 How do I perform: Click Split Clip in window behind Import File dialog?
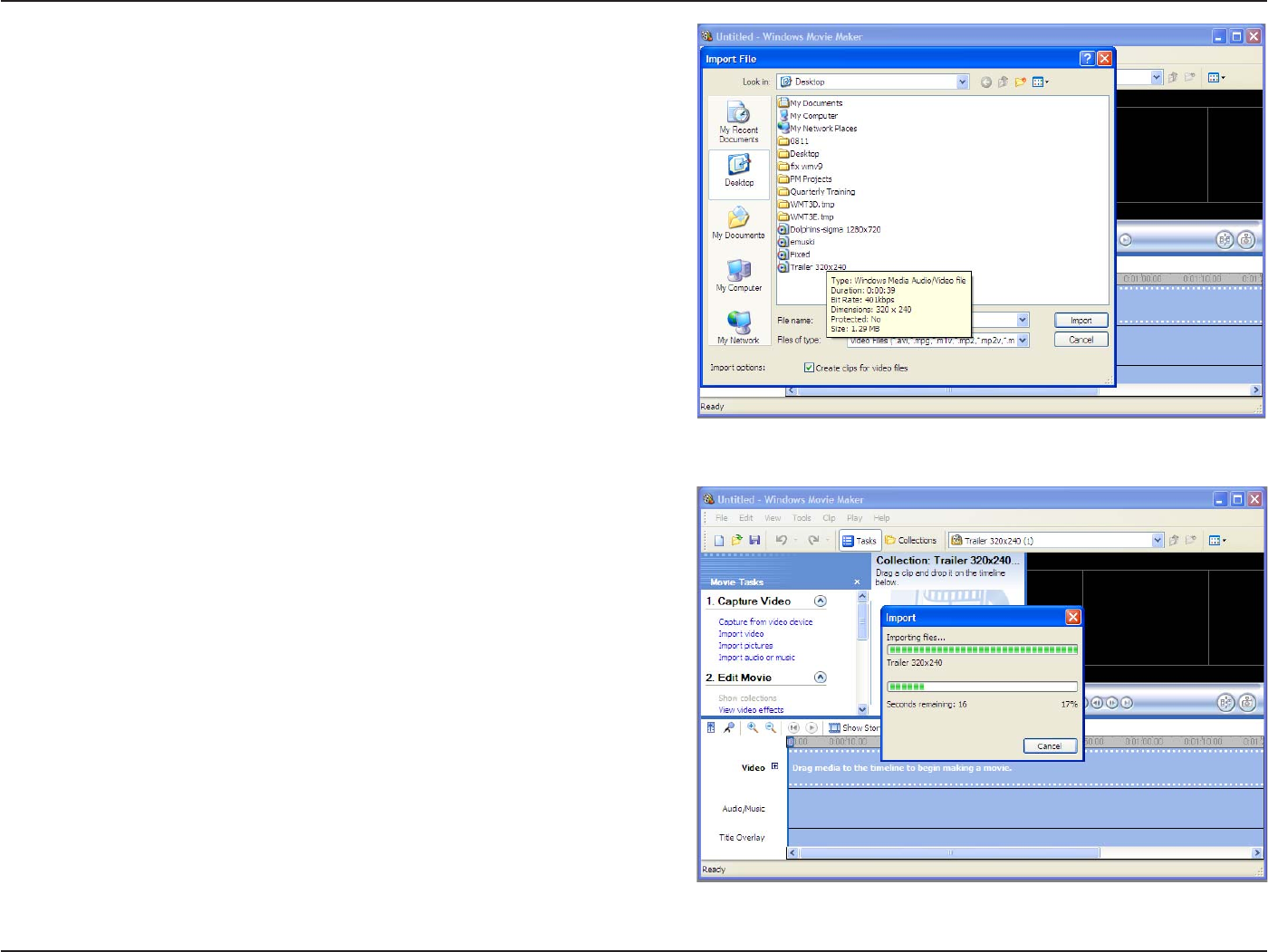point(1225,240)
